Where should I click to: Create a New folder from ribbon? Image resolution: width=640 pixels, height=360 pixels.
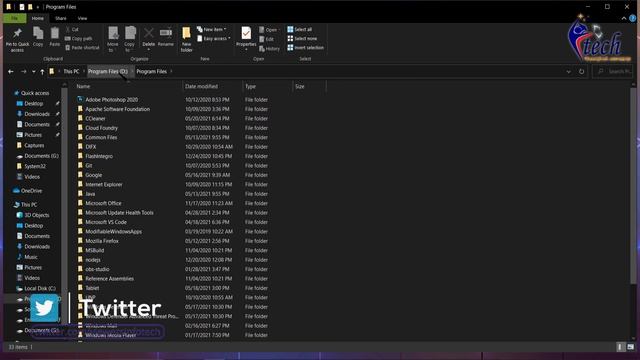(187, 39)
